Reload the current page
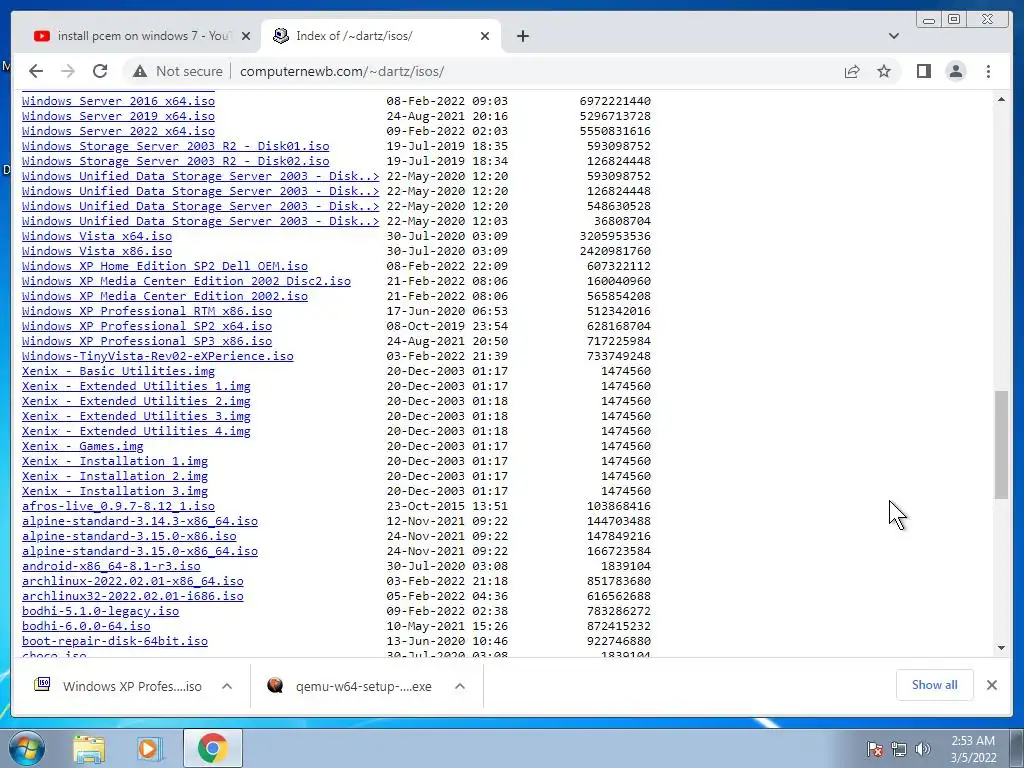The image size is (1024, 768). pyautogui.click(x=100, y=71)
